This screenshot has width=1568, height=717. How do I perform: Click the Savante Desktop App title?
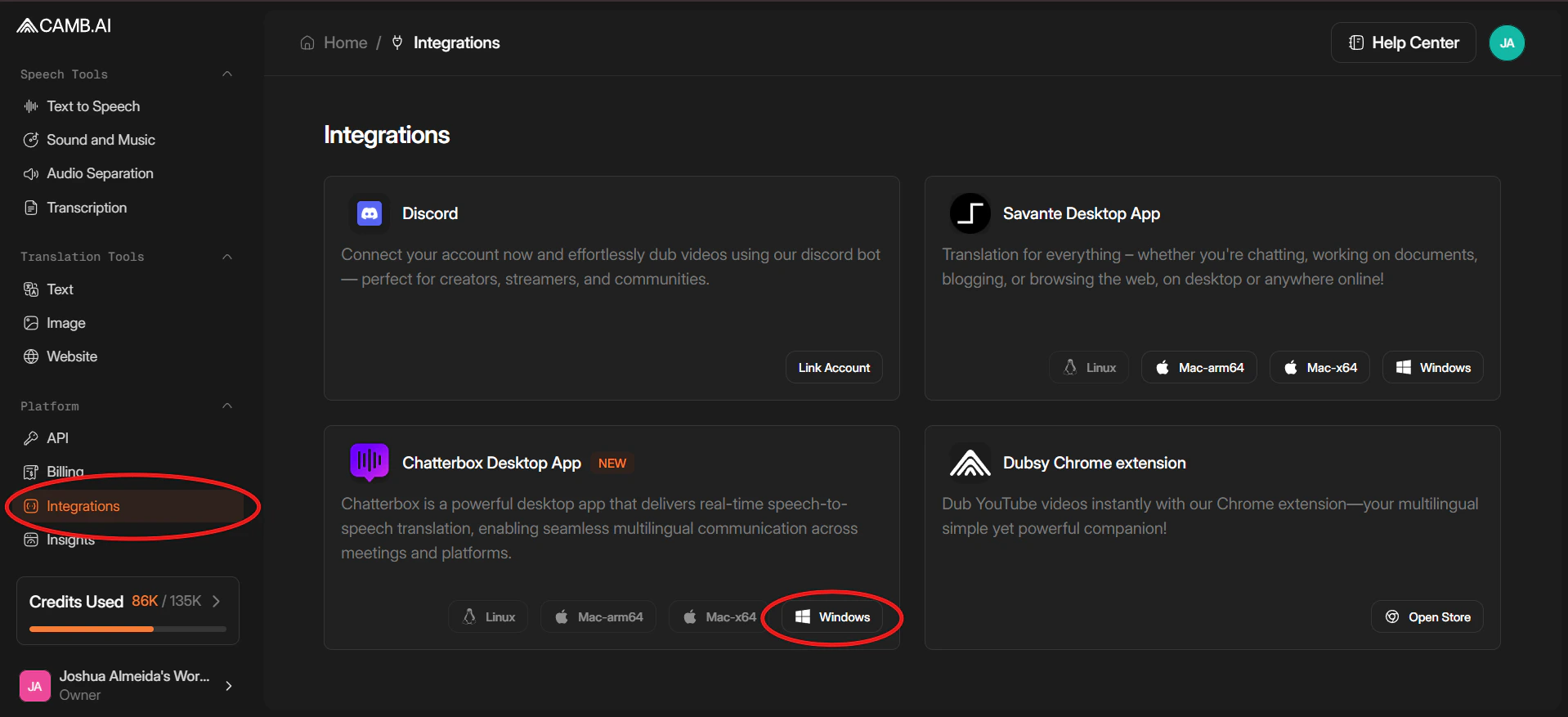1082,213
